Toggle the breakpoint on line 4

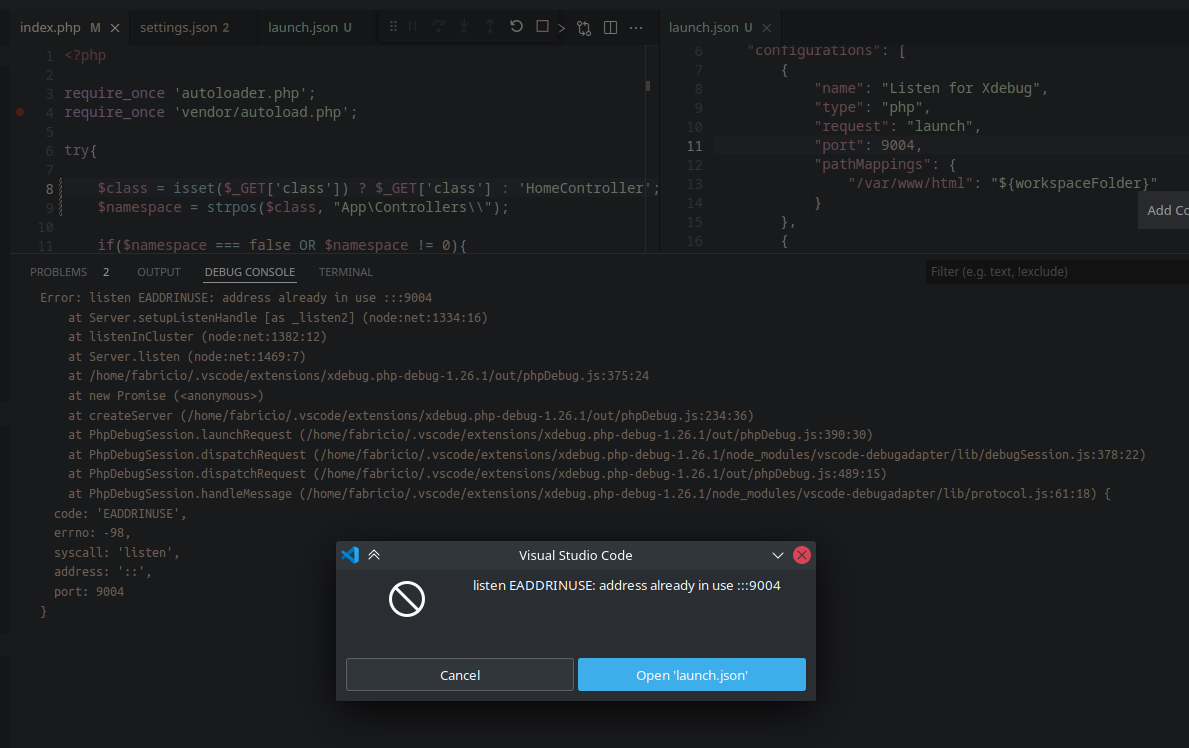coord(19,113)
